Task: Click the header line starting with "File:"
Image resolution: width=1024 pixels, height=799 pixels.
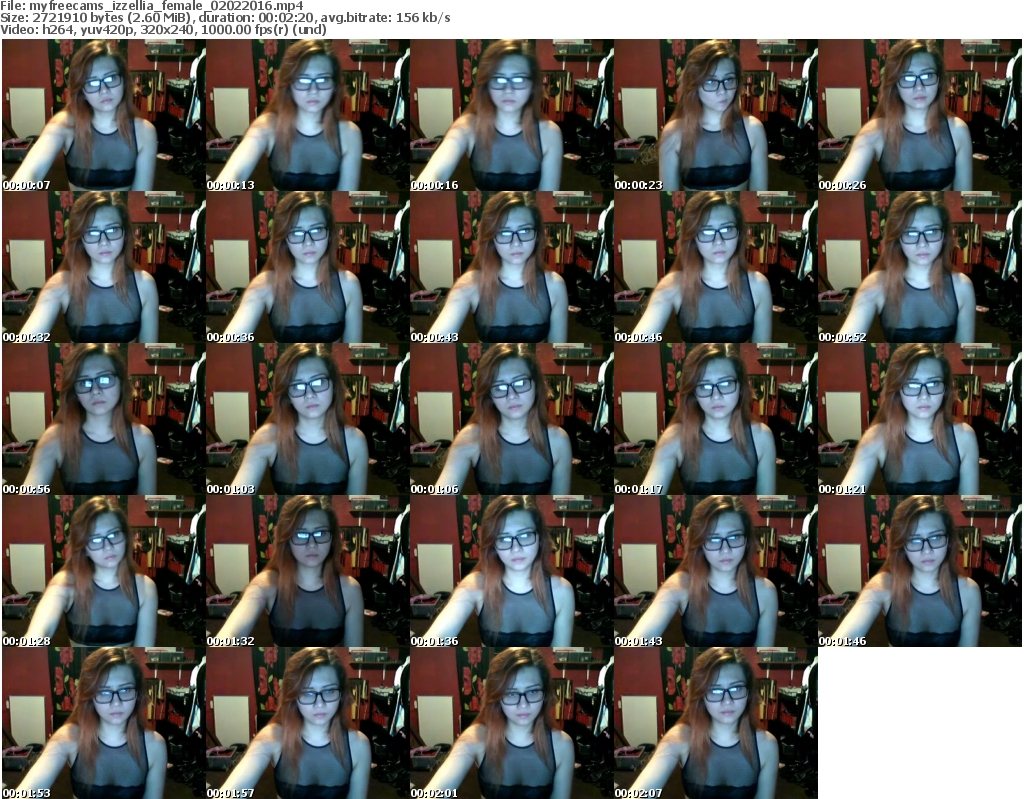Action: point(152,6)
